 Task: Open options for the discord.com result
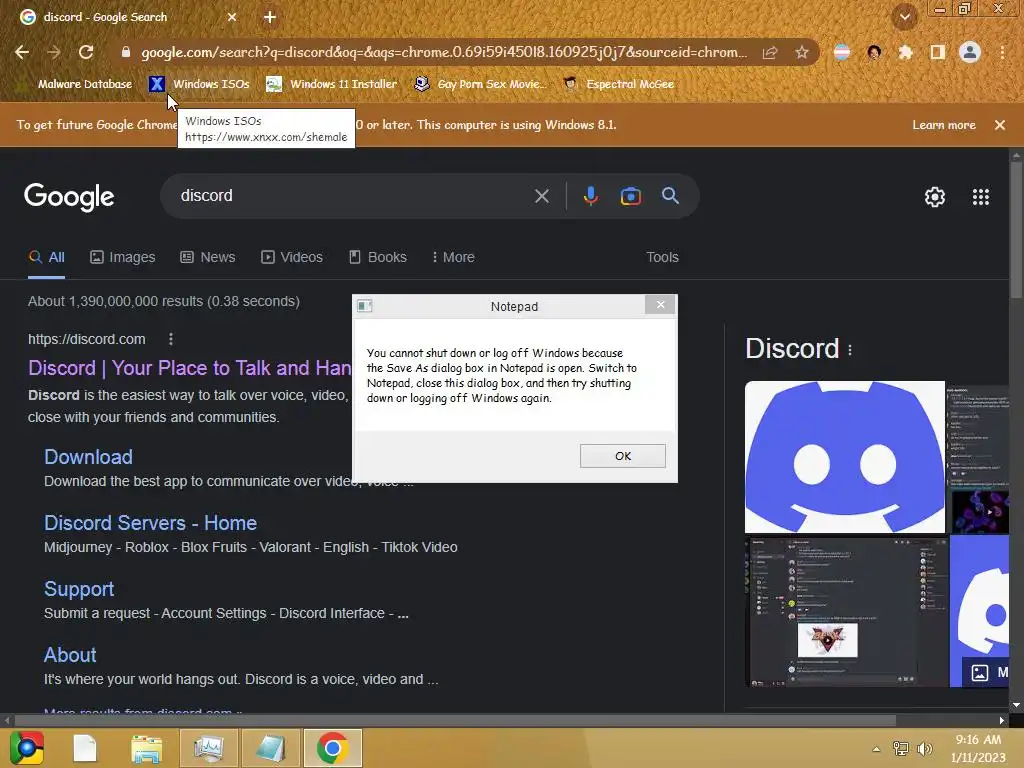[x=170, y=339]
